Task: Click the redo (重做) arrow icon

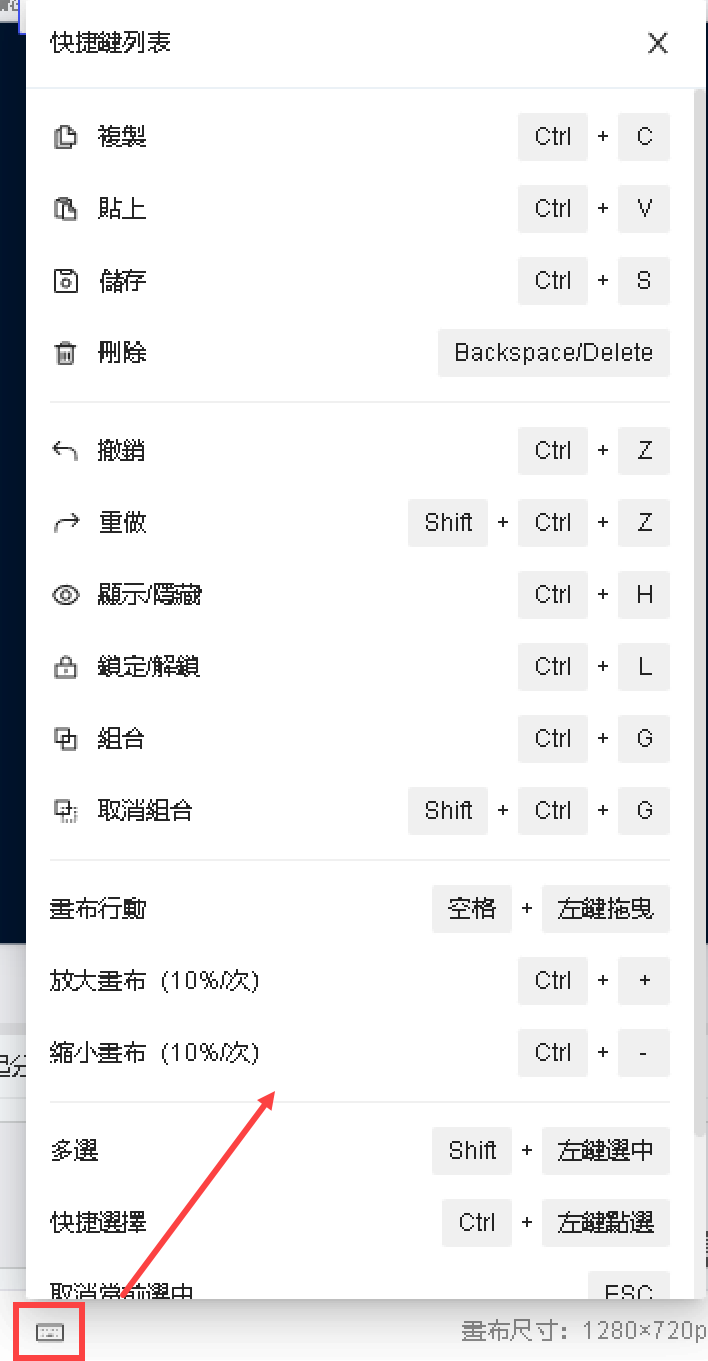Action: [x=65, y=523]
